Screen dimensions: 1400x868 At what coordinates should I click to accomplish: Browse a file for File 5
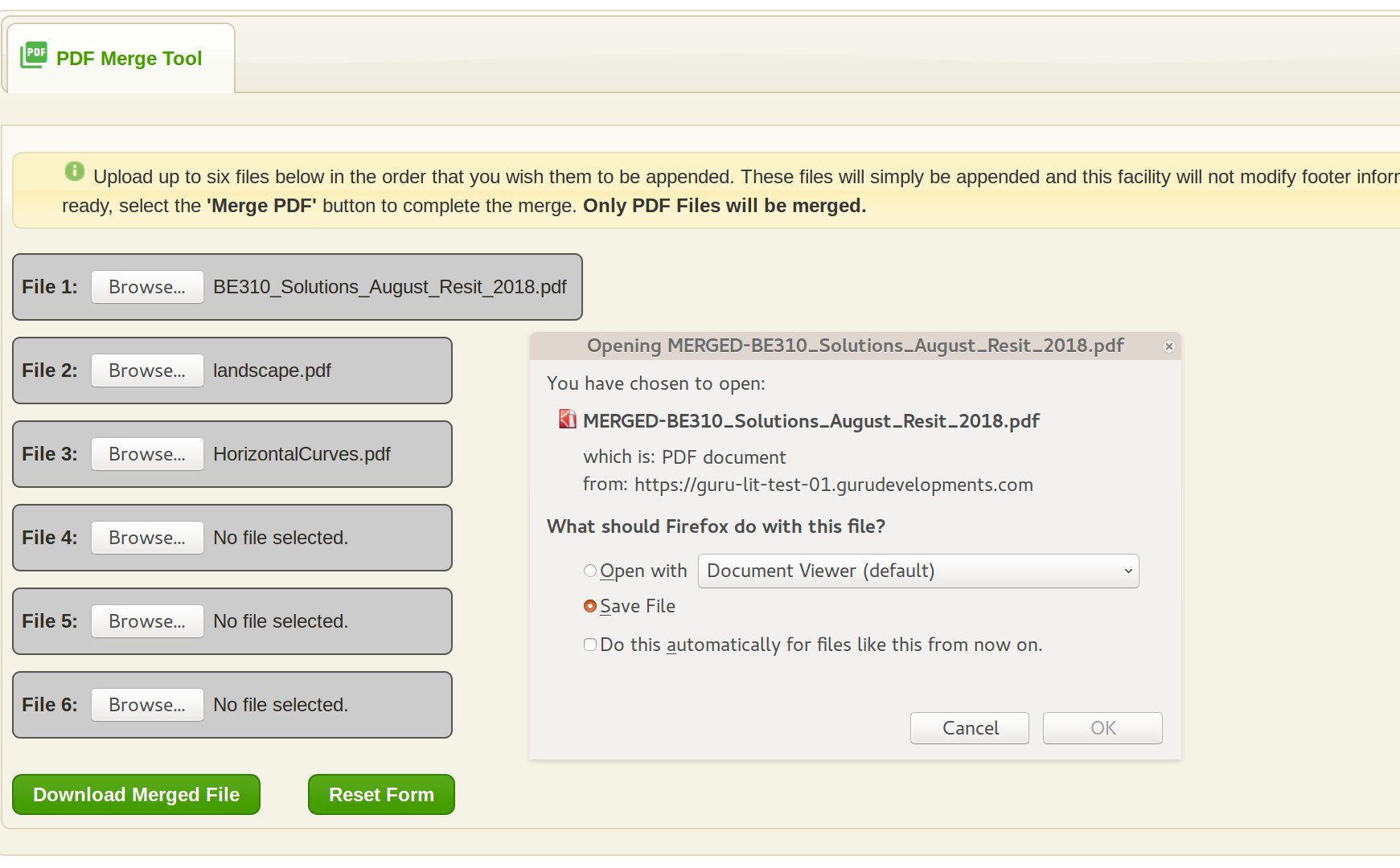tap(146, 620)
